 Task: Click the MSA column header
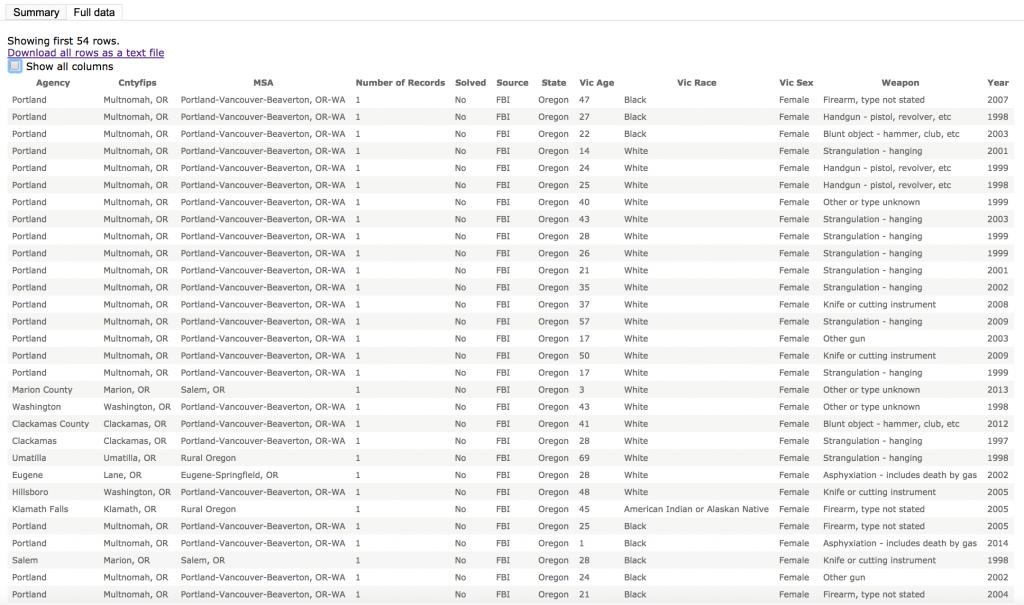[263, 83]
